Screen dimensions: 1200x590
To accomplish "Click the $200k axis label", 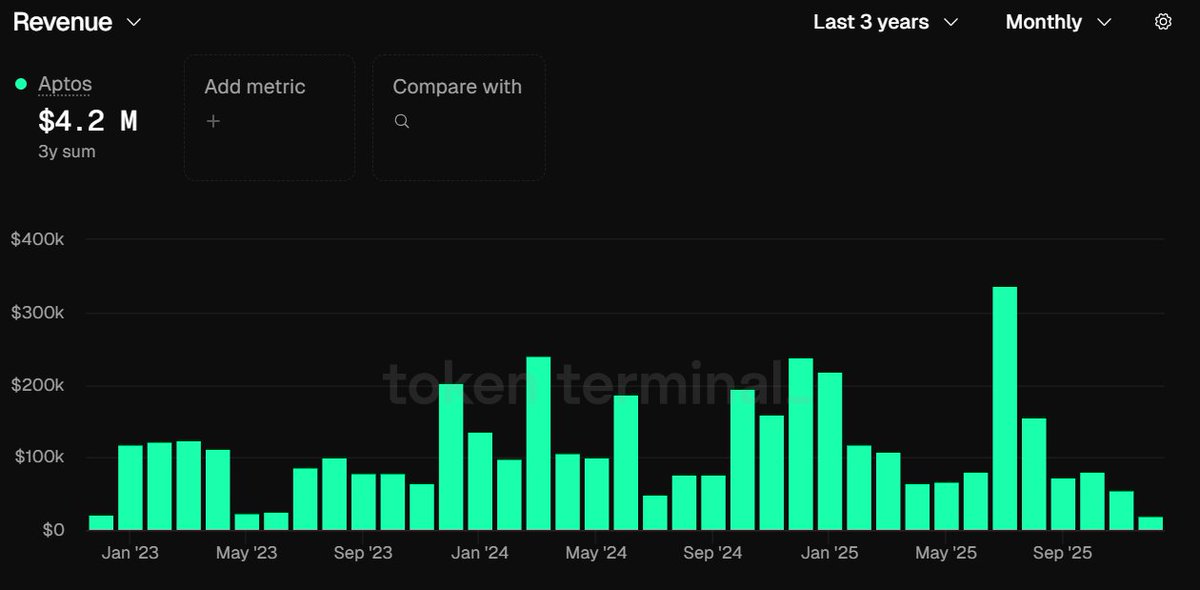I will tap(37, 385).
